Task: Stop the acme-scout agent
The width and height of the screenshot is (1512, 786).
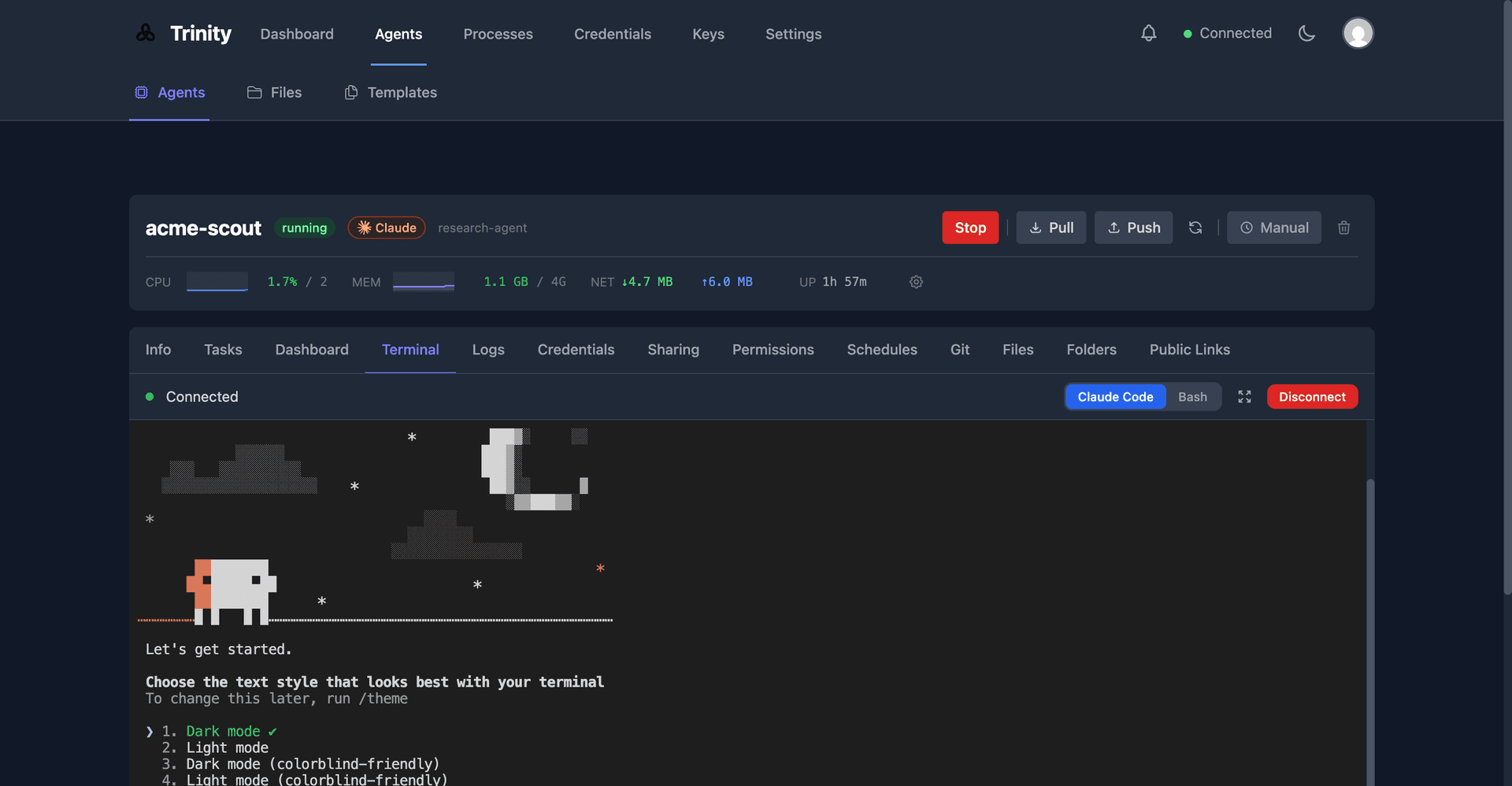Action: coord(970,228)
